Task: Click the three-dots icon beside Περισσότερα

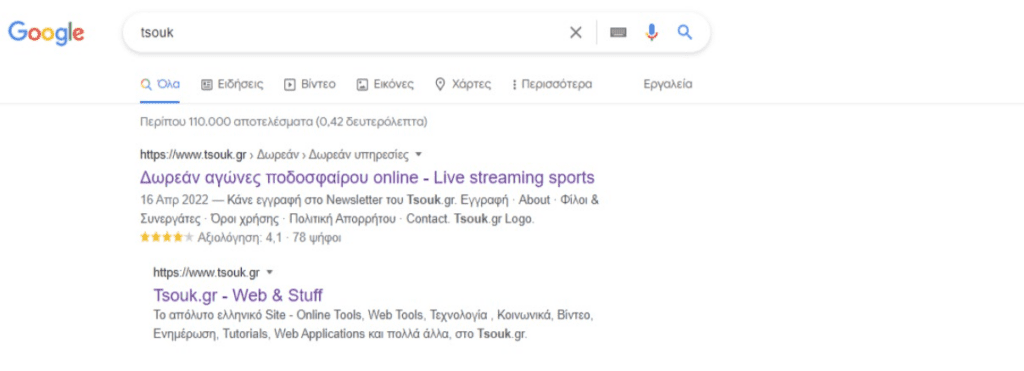Action: (515, 84)
